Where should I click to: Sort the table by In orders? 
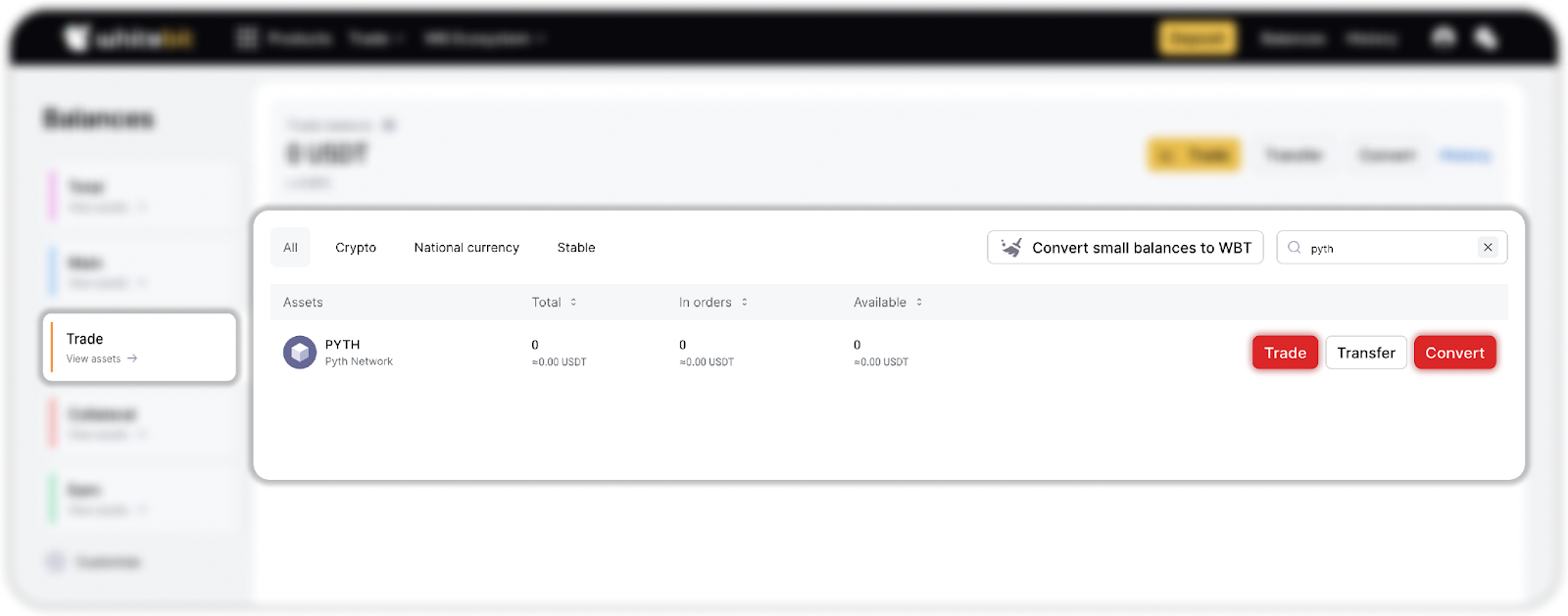click(713, 303)
